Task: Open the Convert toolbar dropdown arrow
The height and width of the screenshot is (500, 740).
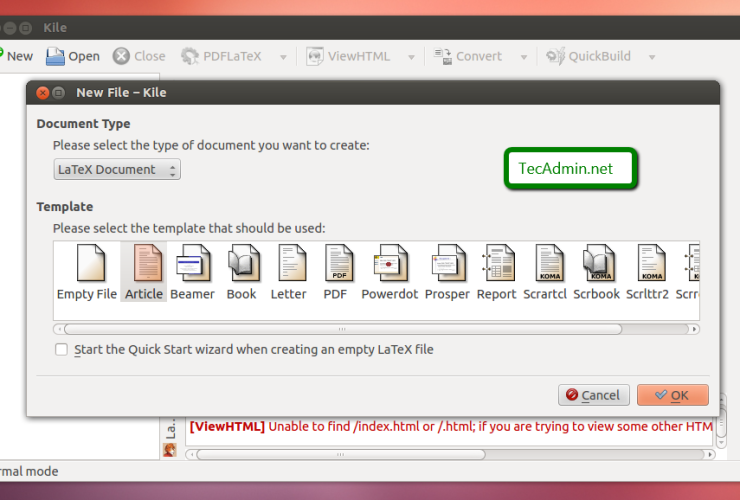Action: coord(523,57)
